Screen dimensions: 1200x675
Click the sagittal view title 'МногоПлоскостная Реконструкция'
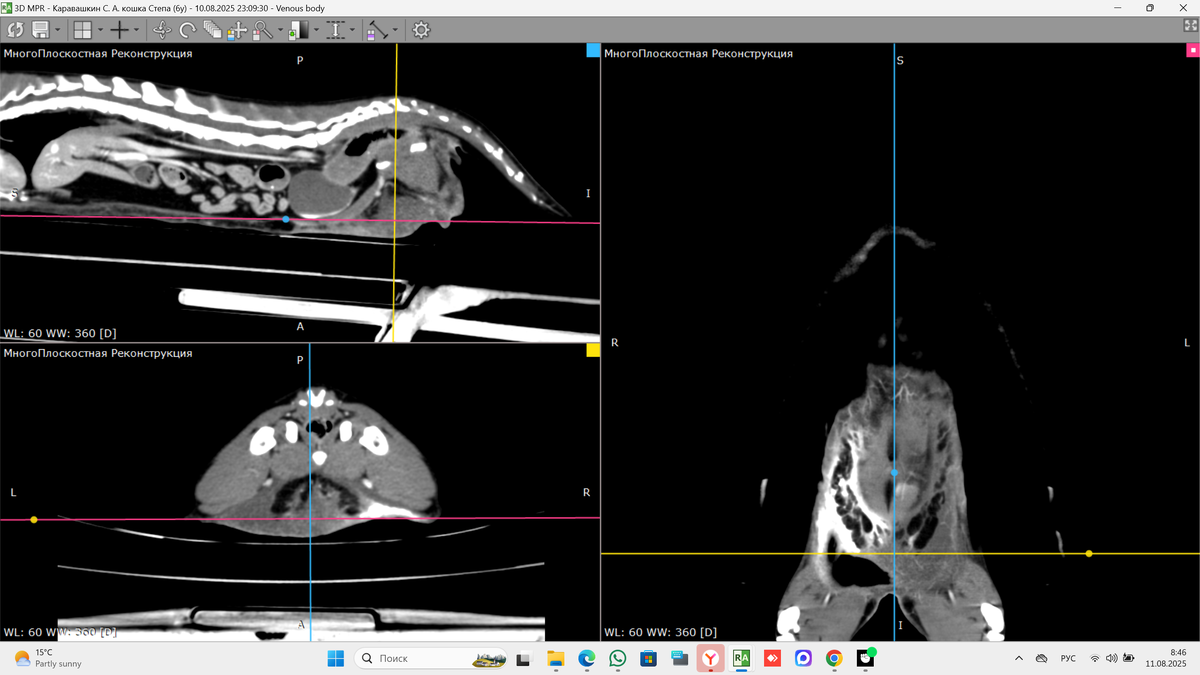tap(98, 54)
